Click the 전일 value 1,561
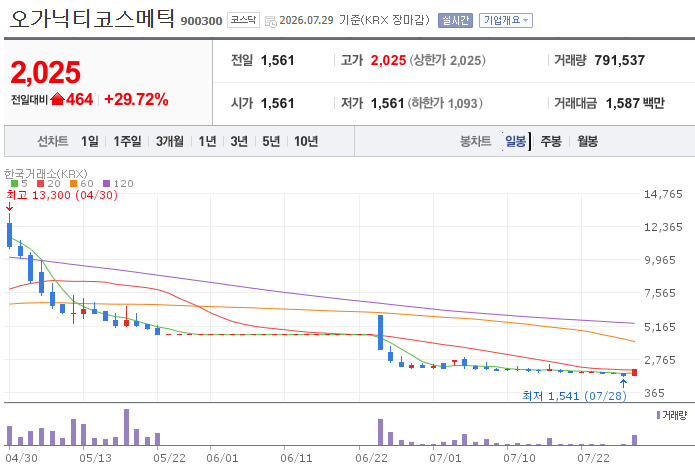695x471 pixels. (277, 60)
